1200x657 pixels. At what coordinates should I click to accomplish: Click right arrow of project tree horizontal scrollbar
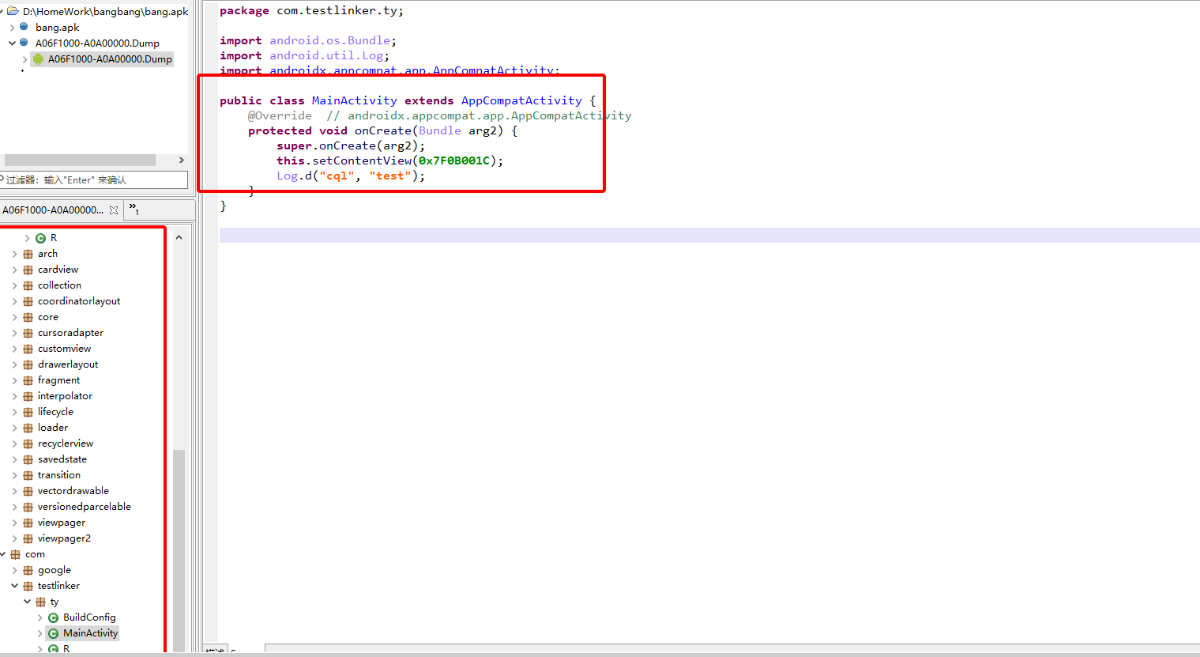pyautogui.click(x=181, y=160)
